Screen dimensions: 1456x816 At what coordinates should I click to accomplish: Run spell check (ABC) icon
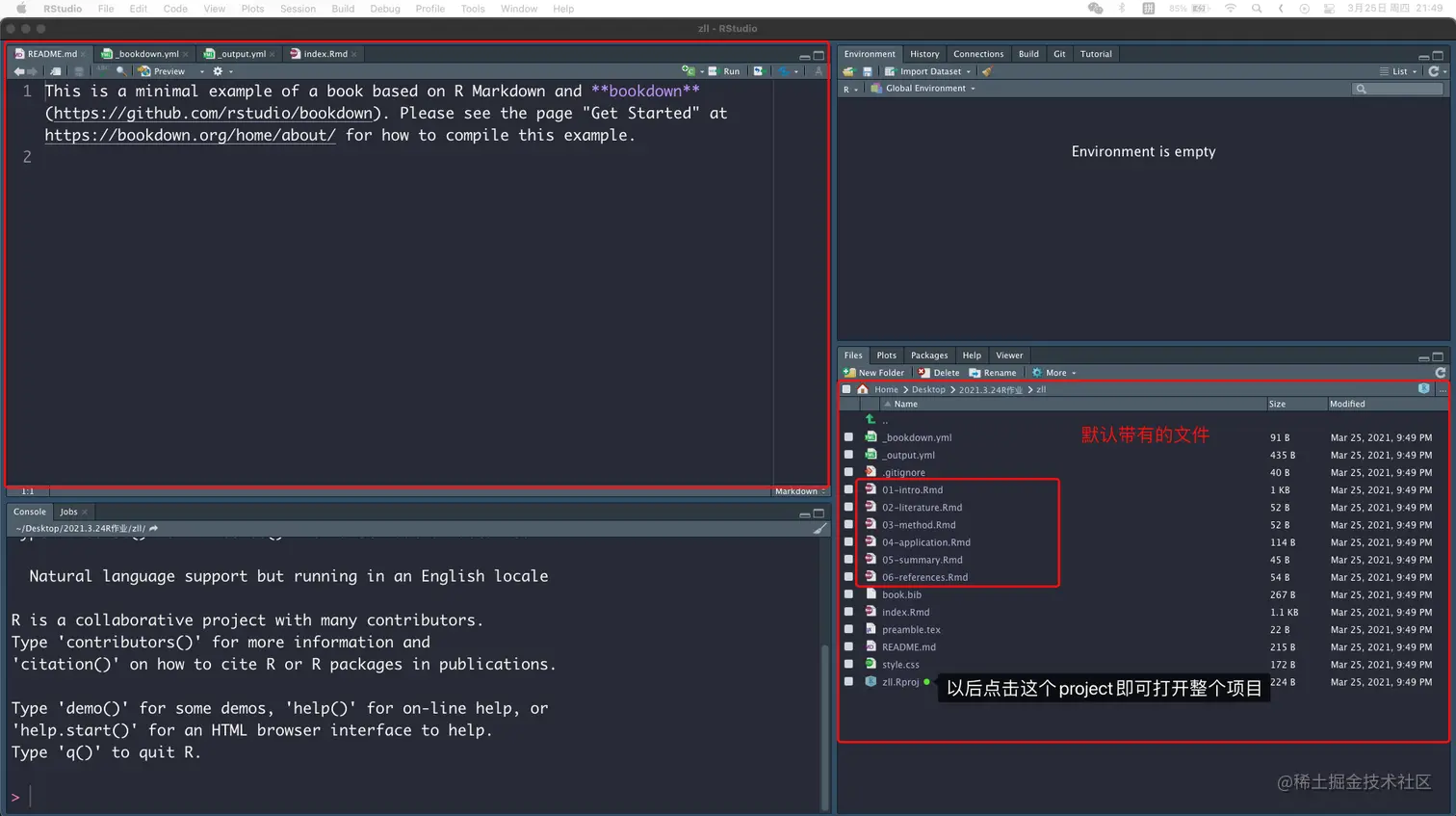[x=101, y=71]
